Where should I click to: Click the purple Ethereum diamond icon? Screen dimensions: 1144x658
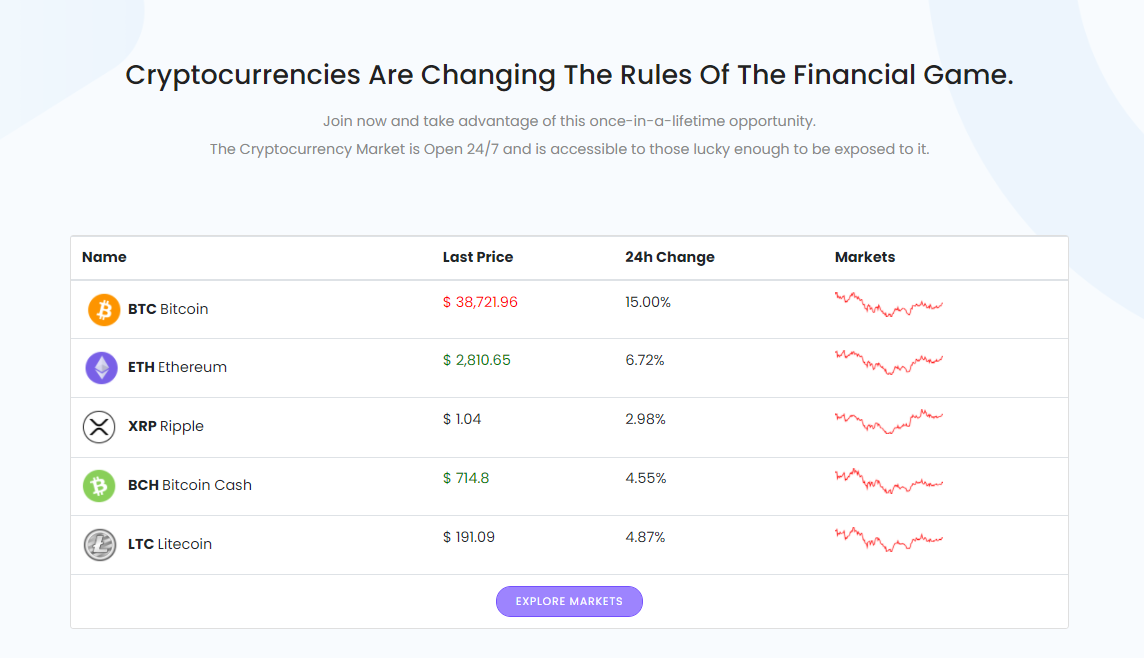(x=101, y=368)
